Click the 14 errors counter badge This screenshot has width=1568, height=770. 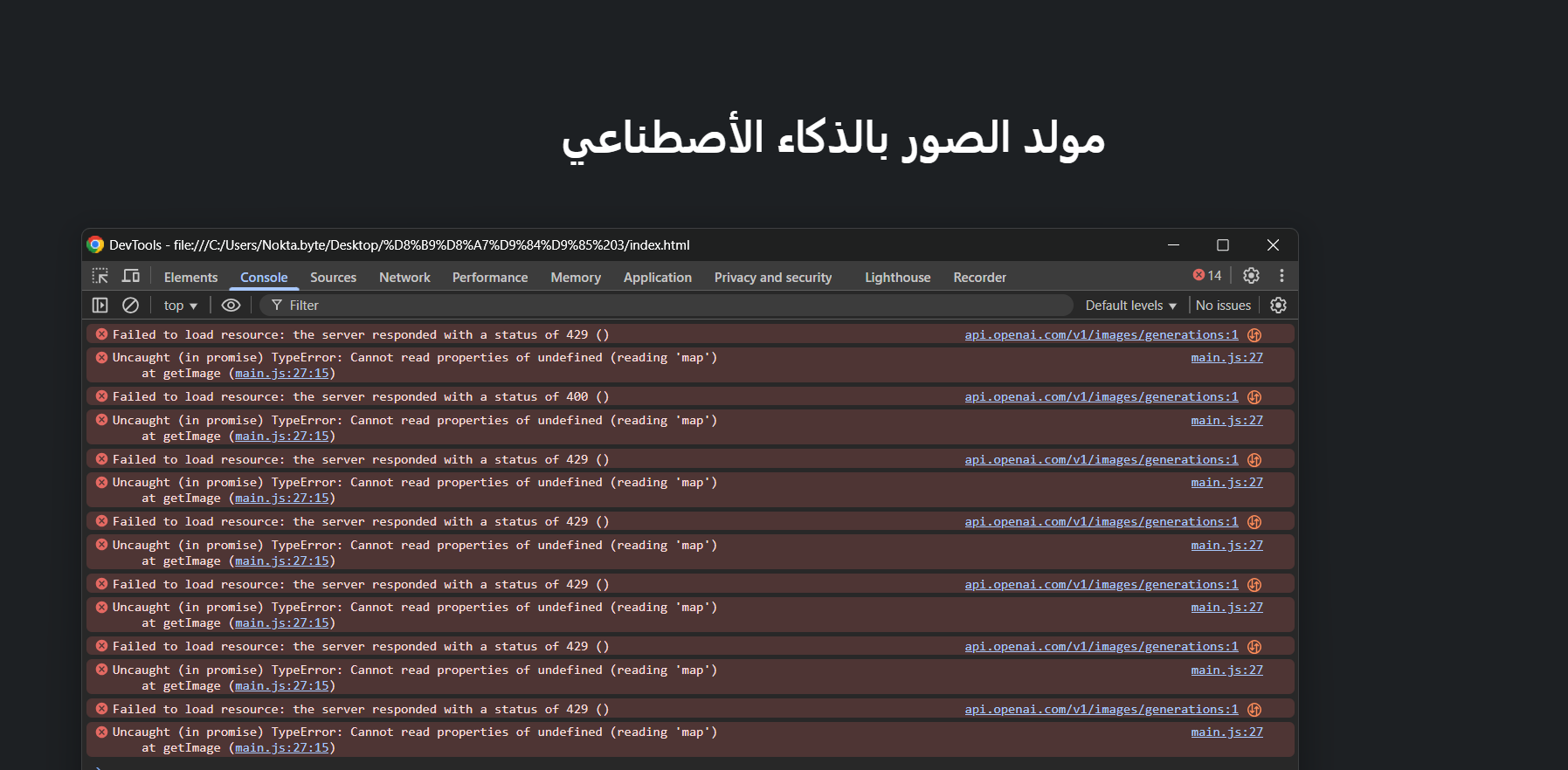coord(1207,276)
